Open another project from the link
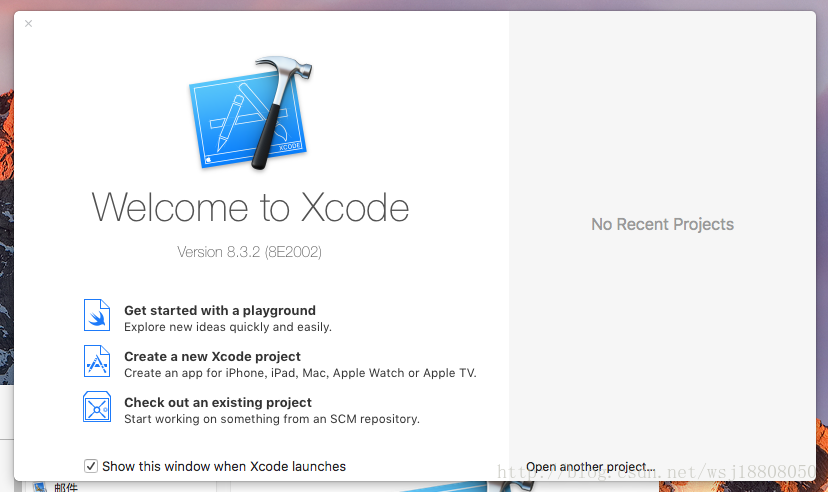 pyautogui.click(x=590, y=467)
